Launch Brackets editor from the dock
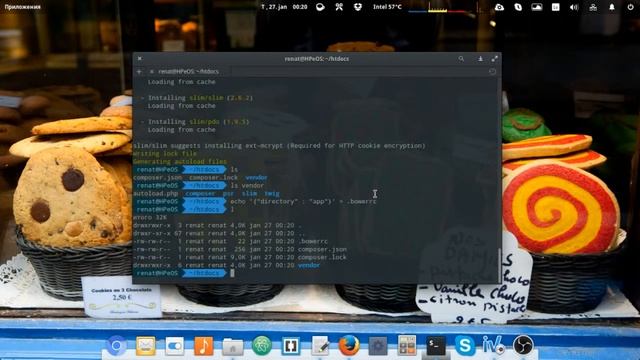The height and width of the screenshot is (360, 640). (x=291, y=346)
